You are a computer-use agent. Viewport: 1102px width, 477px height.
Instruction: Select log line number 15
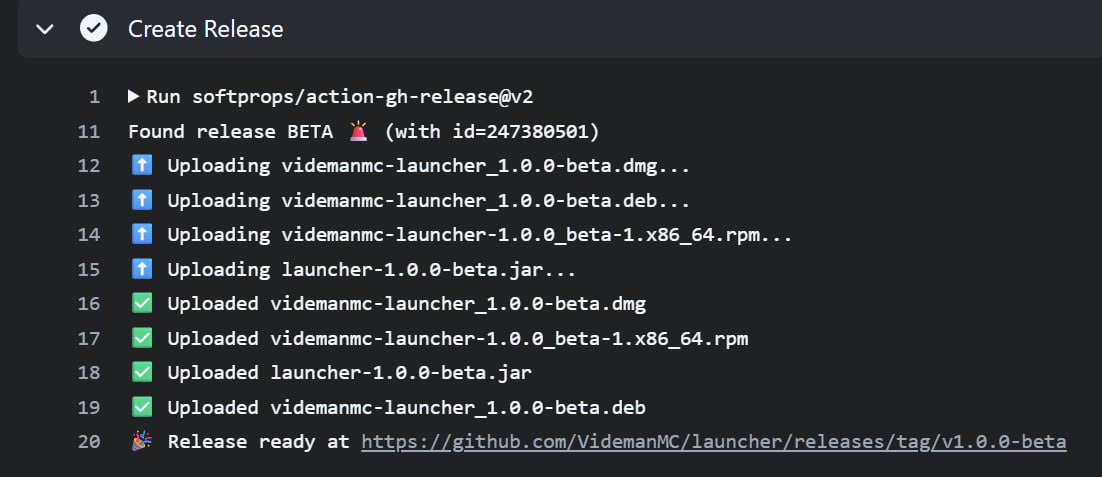click(89, 270)
